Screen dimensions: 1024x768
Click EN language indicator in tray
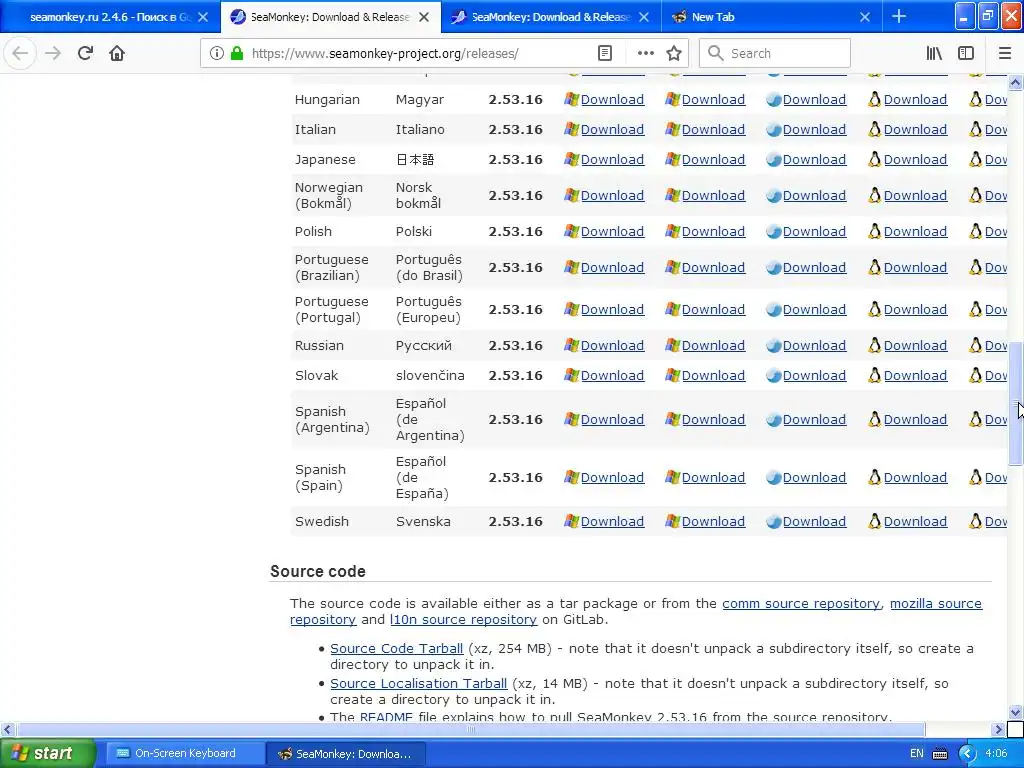coord(917,754)
